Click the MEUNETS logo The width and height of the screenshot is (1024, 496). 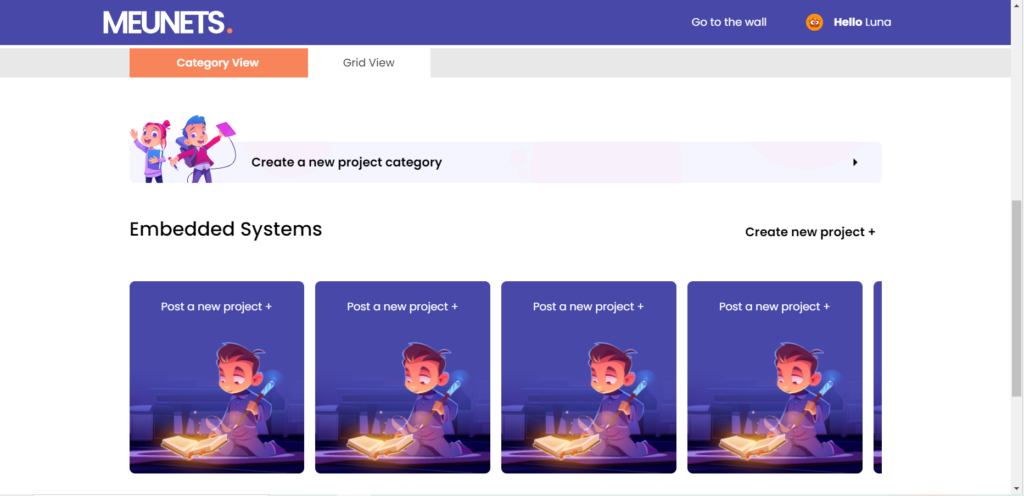[x=168, y=22]
